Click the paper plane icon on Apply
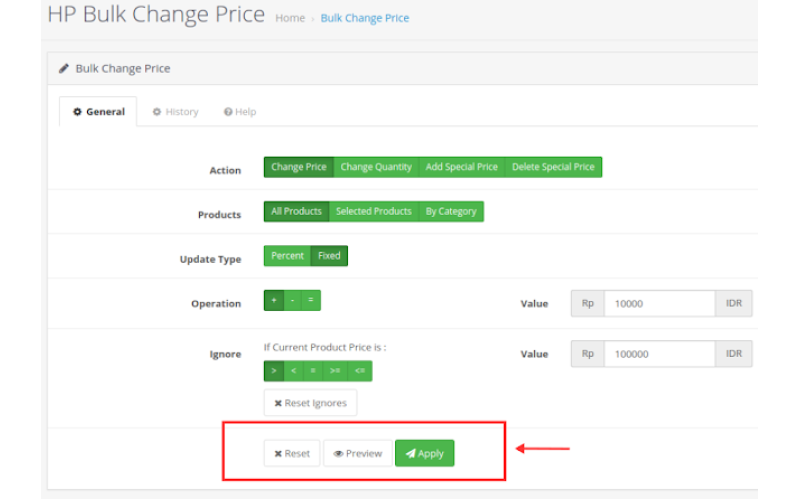Screen dimensions: 800x500 pyautogui.click(x=411, y=454)
